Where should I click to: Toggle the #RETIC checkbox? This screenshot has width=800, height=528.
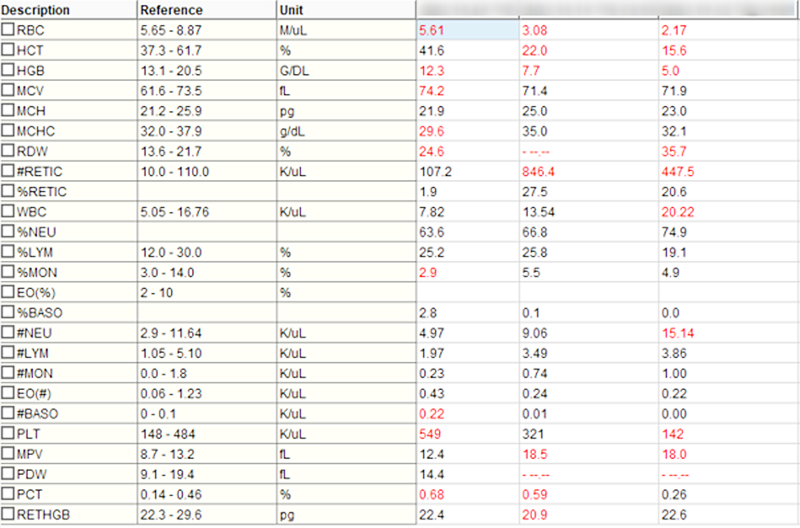coord(9,171)
